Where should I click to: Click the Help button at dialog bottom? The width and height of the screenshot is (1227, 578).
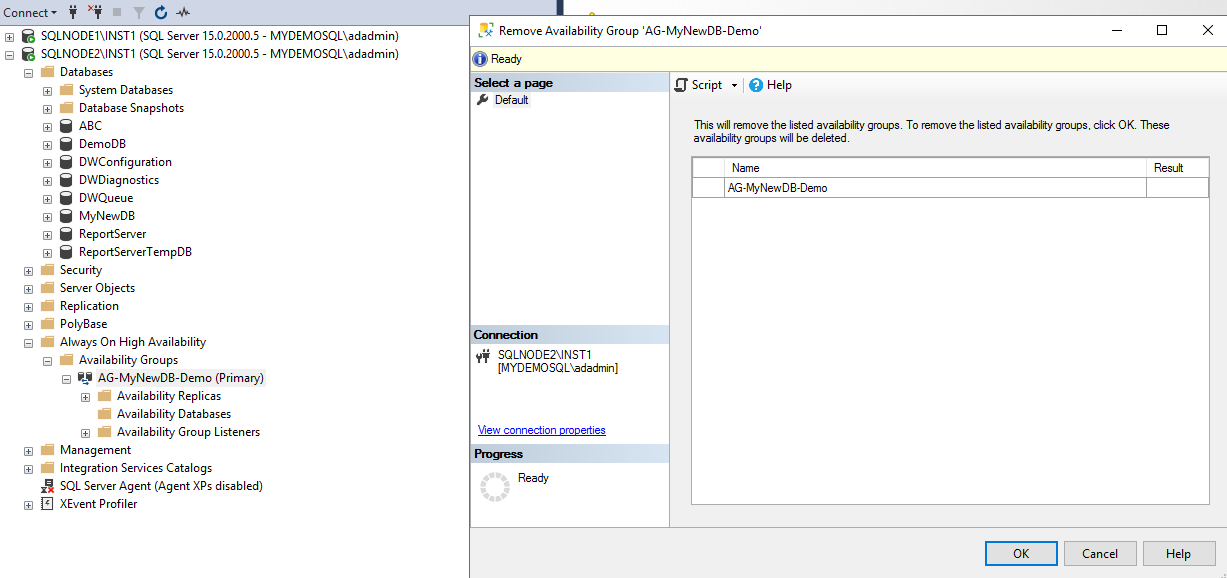click(1178, 553)
